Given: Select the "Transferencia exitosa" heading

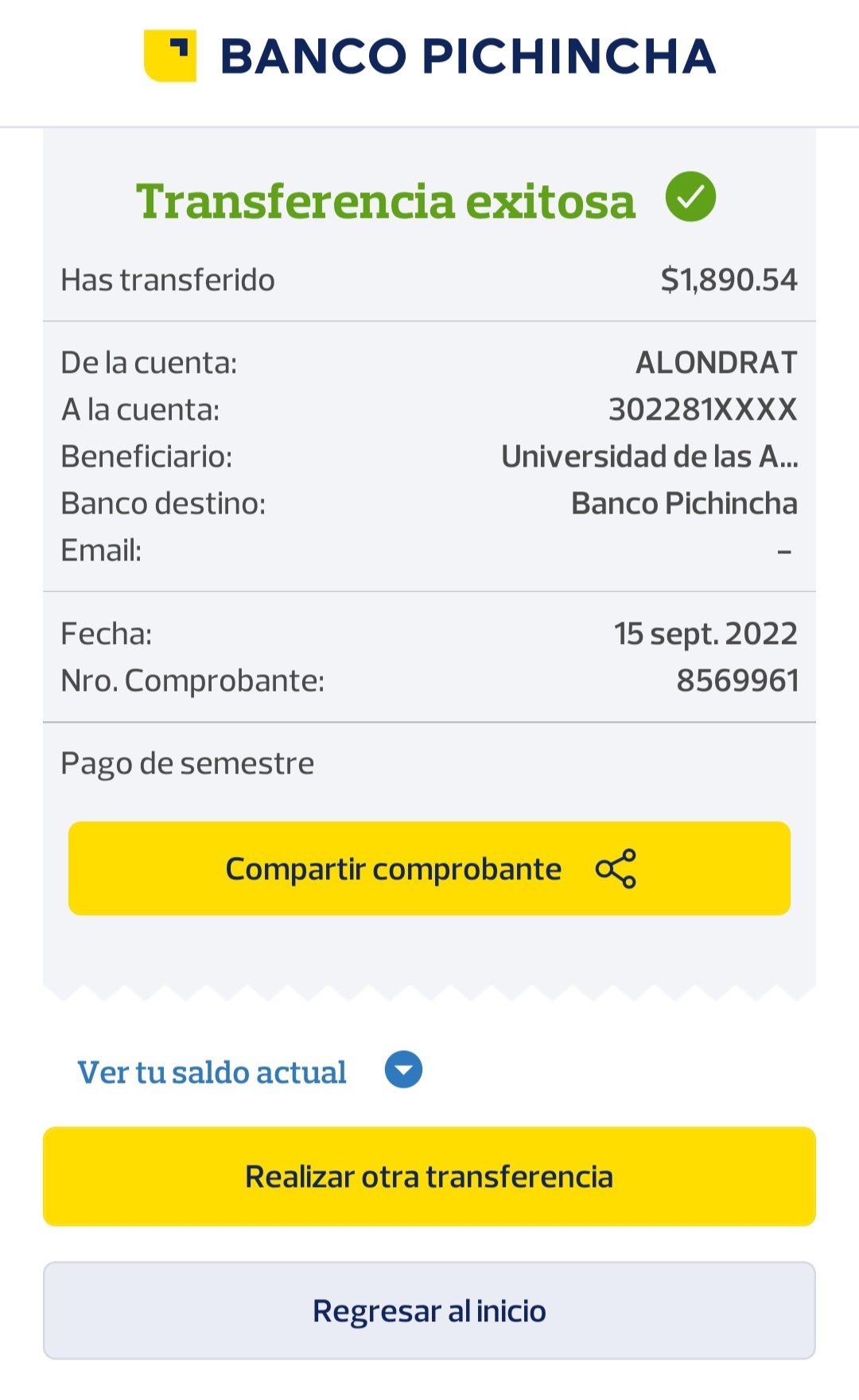Looking at the screenshot, I should pos(386,200).
